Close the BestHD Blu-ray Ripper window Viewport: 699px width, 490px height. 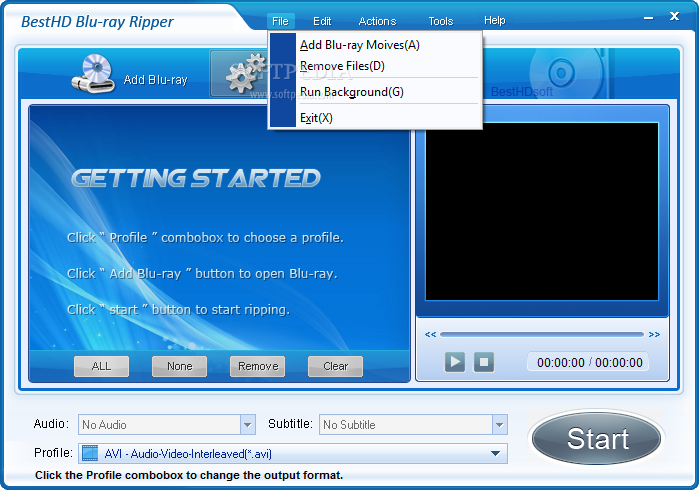click(674, 16)
